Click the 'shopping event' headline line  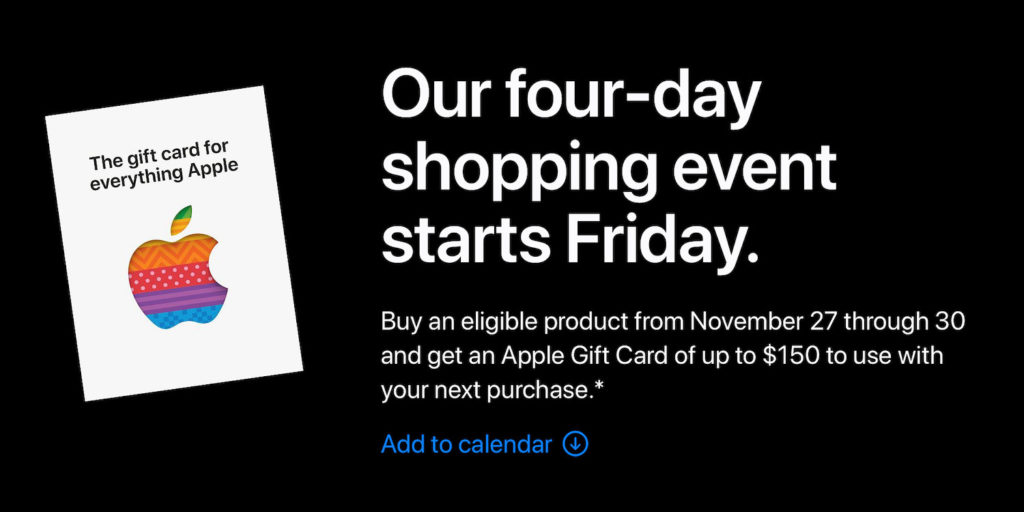(x=609, y=168)
